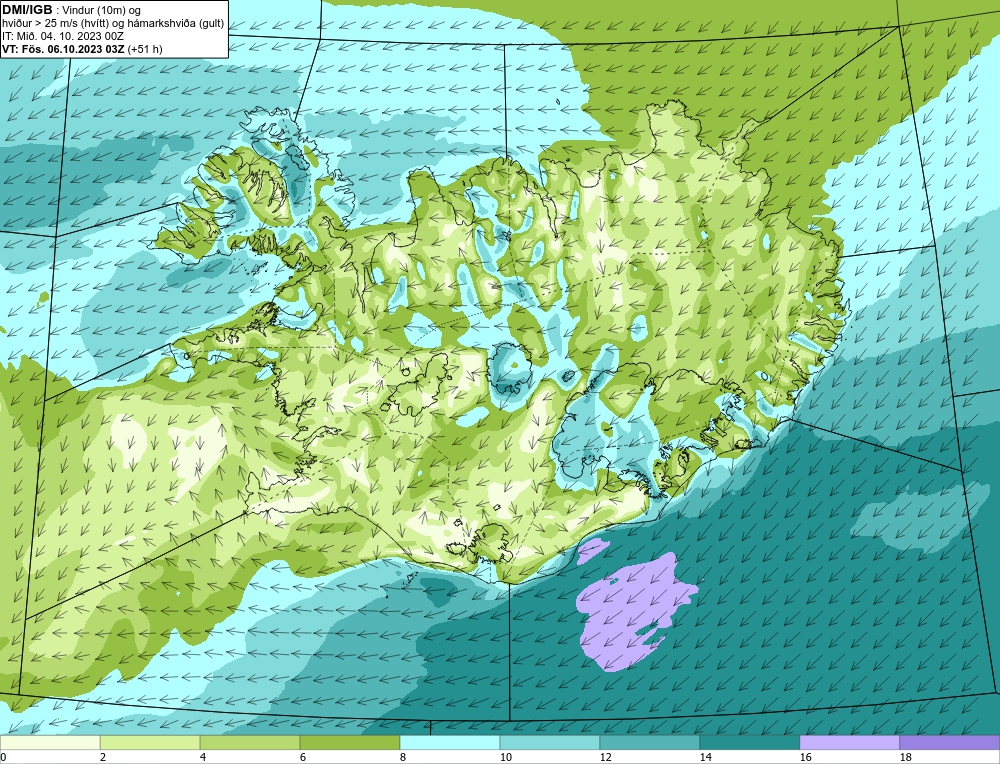Screen dimensions: 1000x764
Task: Click the above 18 m/s purple legend swatch
Action: [x=950, y=742]
